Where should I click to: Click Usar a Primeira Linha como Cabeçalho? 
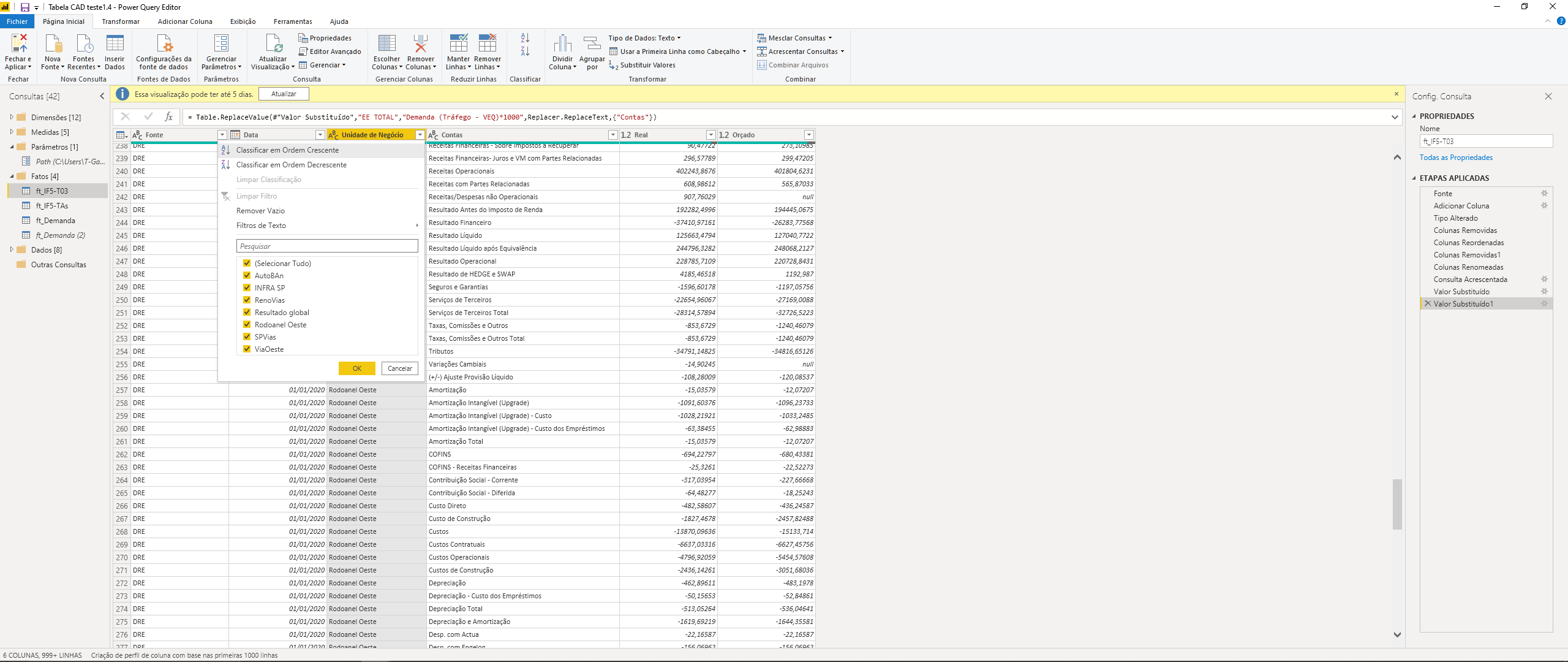(677, 51)
